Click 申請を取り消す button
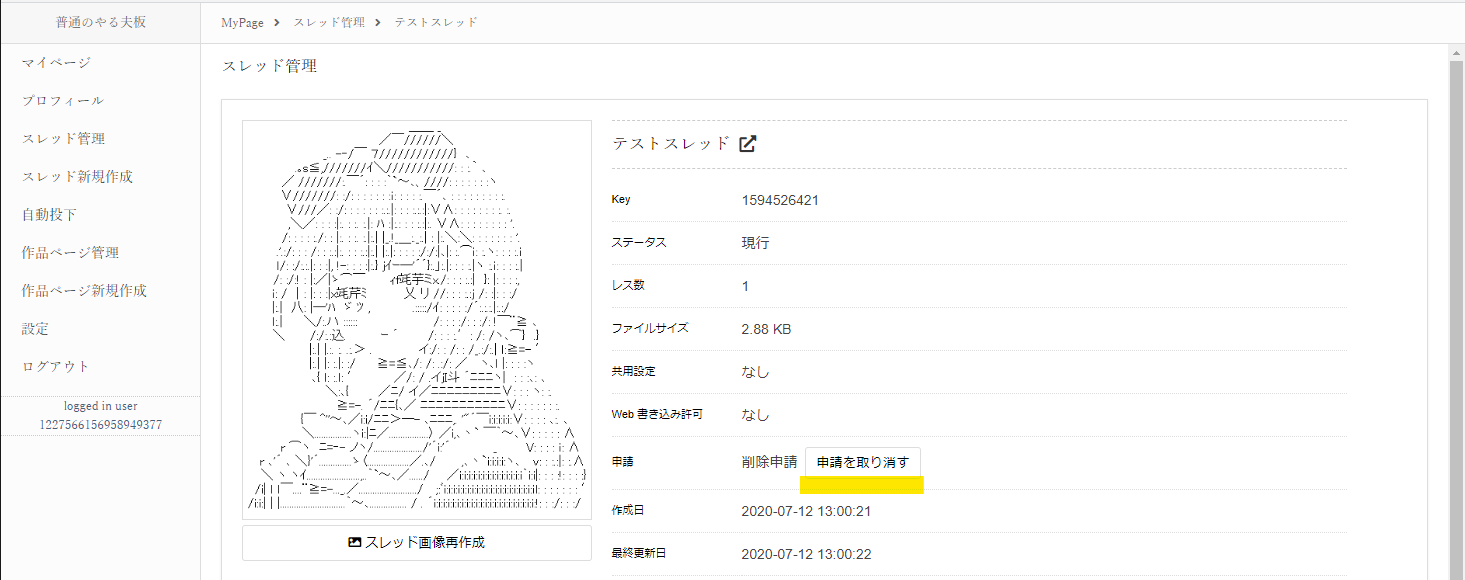The image size is (1465, 580). click(862, 462)
